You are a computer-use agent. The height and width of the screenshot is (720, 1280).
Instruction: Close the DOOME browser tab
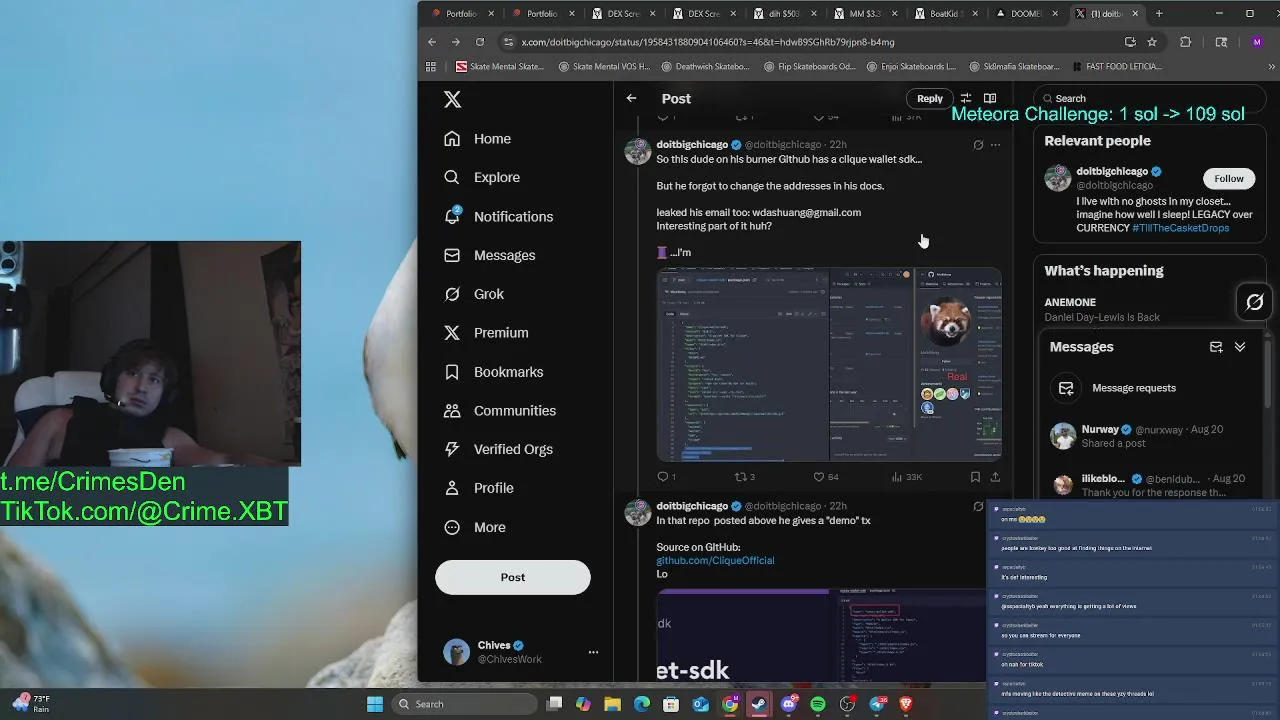tap(1055, 14)
